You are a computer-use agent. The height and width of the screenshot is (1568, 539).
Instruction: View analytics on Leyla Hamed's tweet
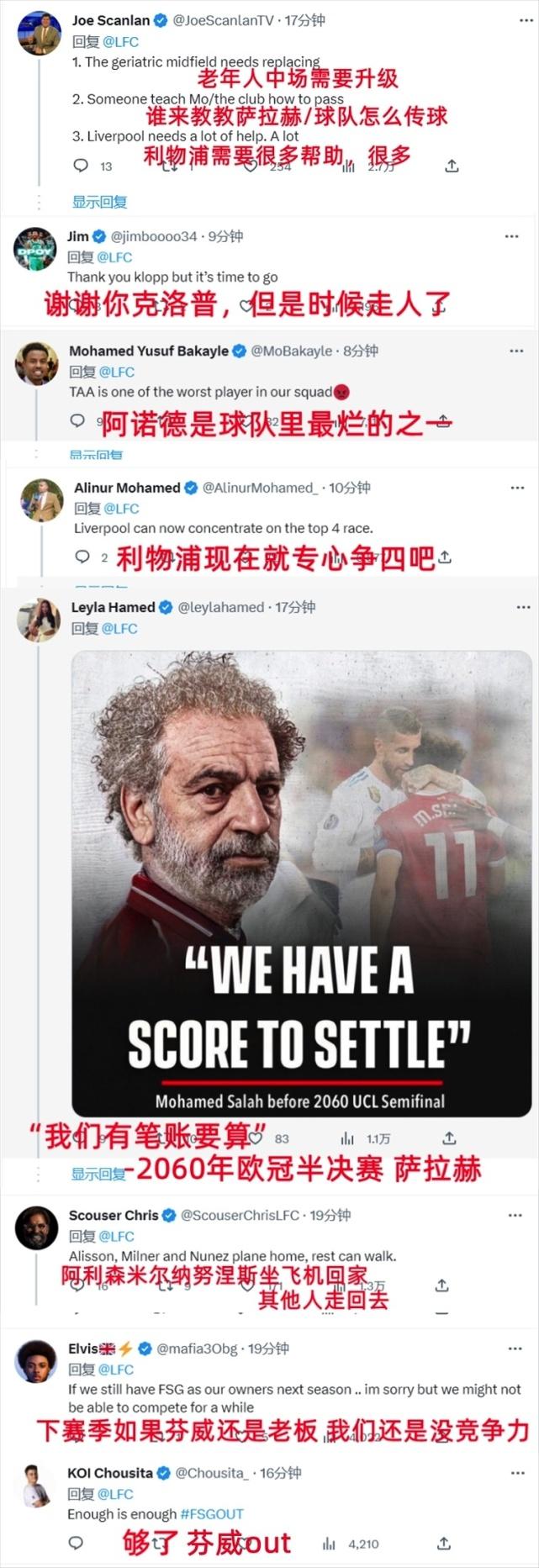pos(347,1138)
